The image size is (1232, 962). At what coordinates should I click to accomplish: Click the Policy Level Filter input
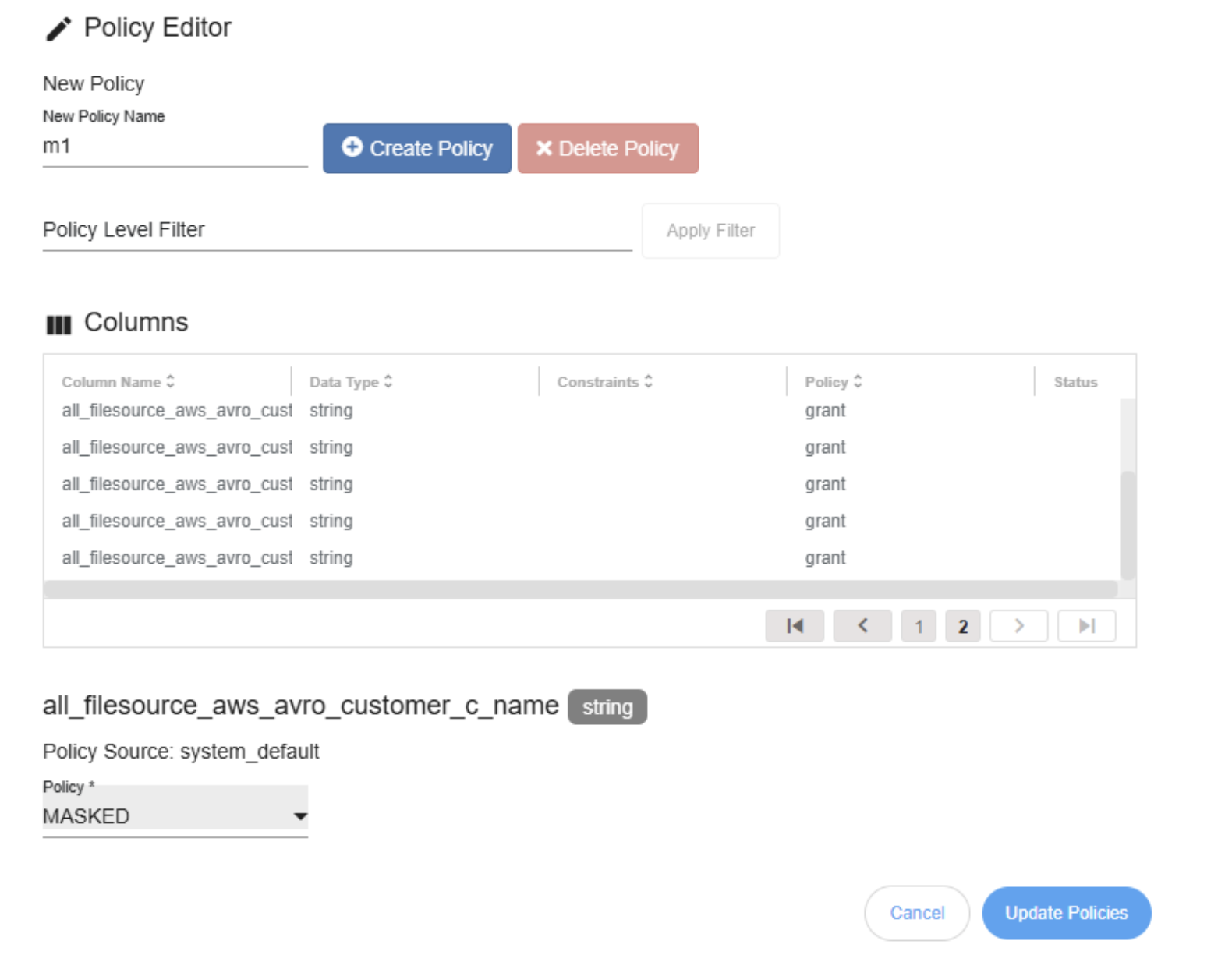pyautogui.click(x=337, y=231)
